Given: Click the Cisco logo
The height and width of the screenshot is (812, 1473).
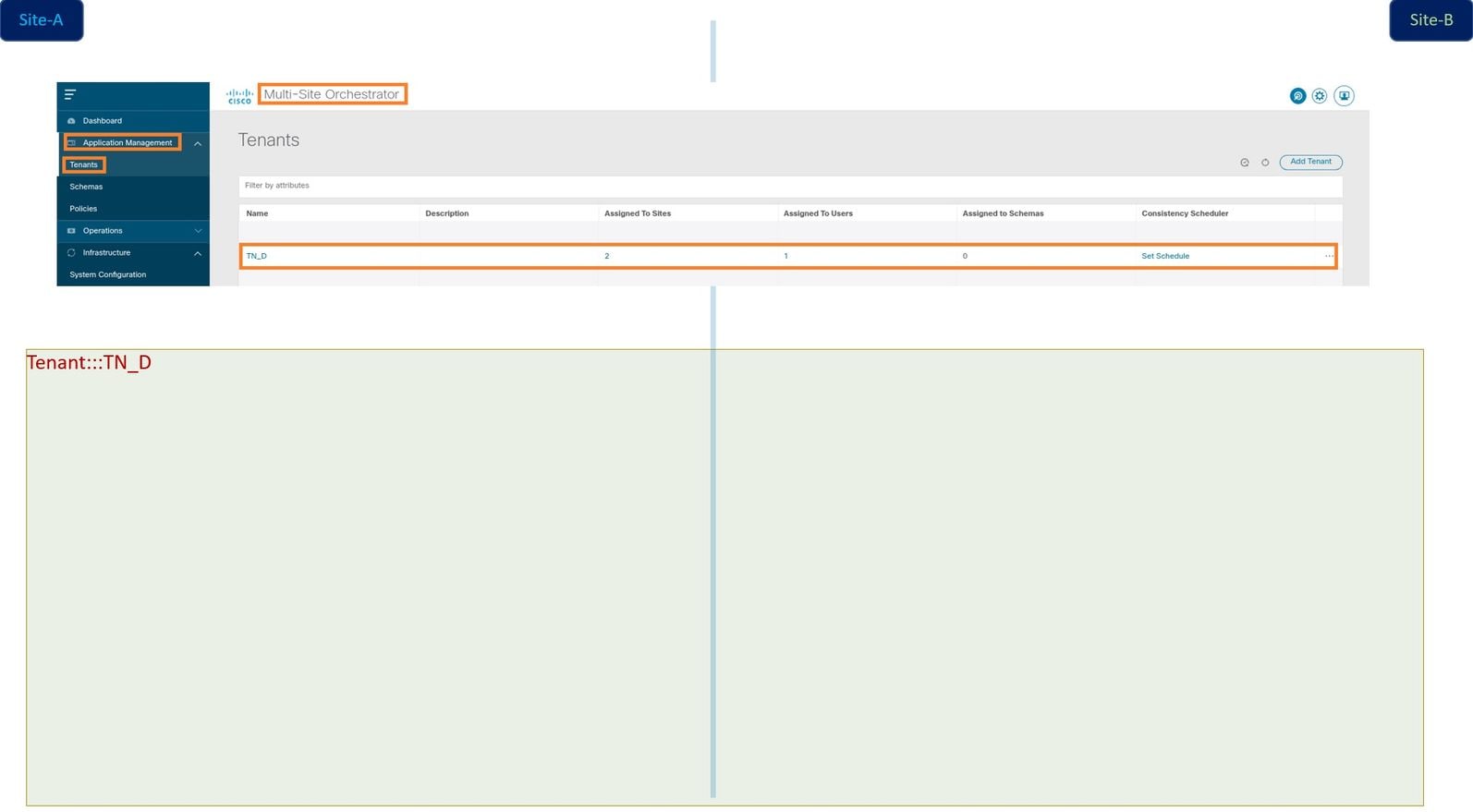Looking at the screenshot, I should pos(239,96).
